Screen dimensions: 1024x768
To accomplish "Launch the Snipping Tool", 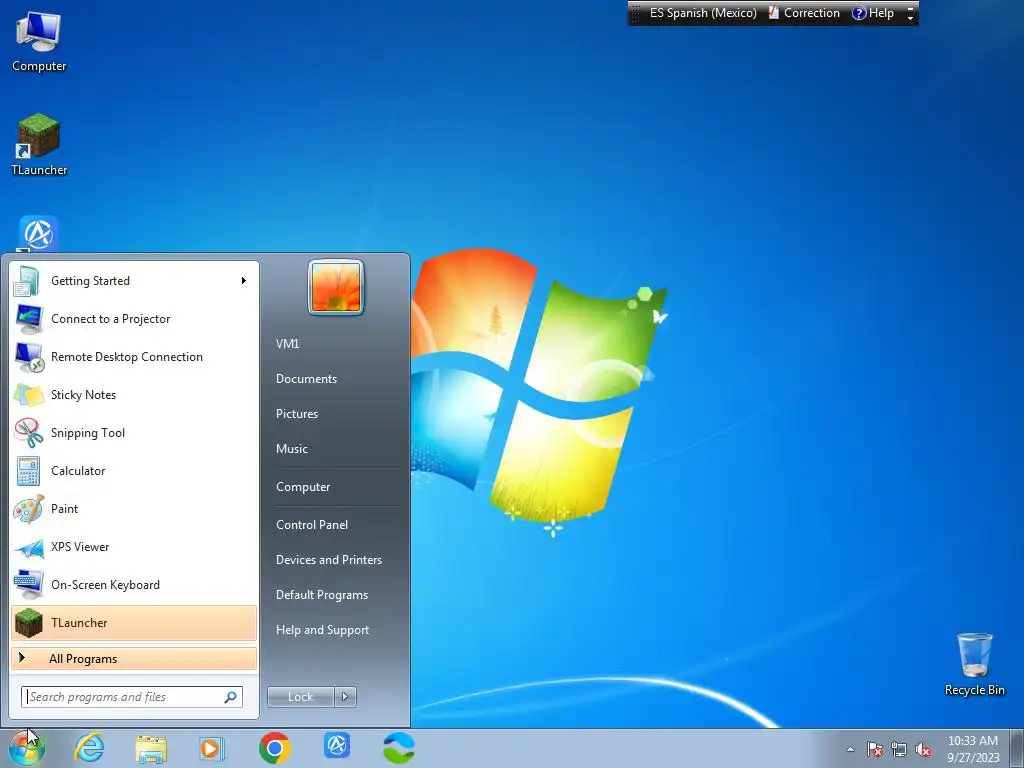I will 134,432.
